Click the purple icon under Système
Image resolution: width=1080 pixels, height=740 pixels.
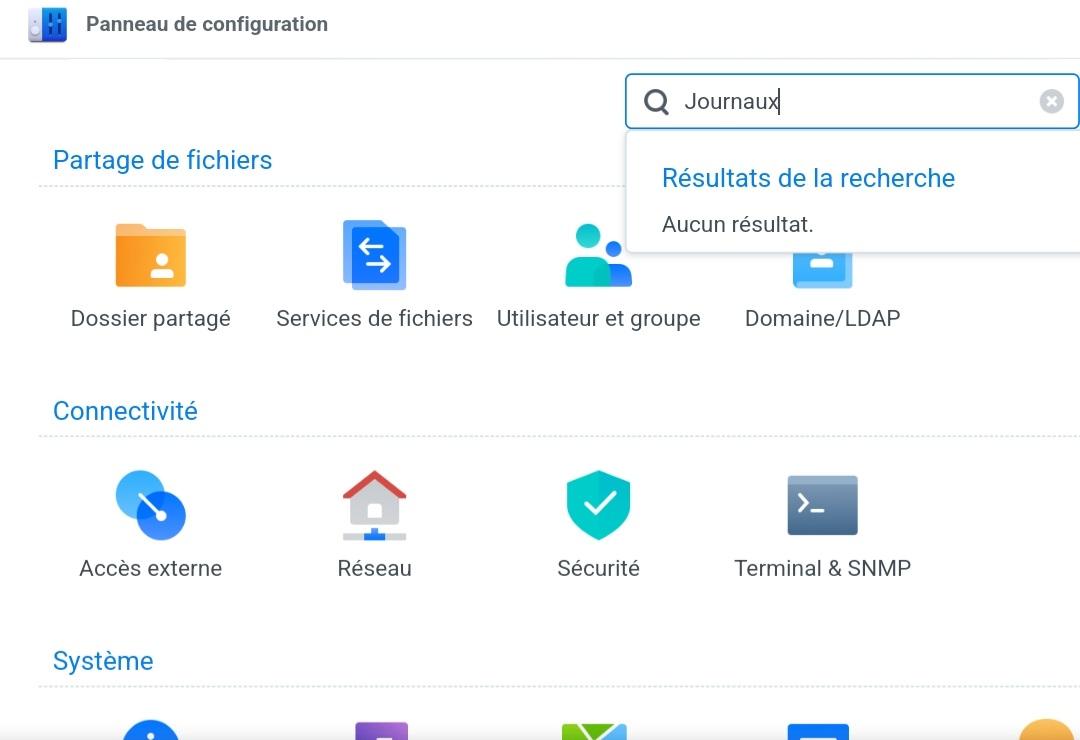382,731
